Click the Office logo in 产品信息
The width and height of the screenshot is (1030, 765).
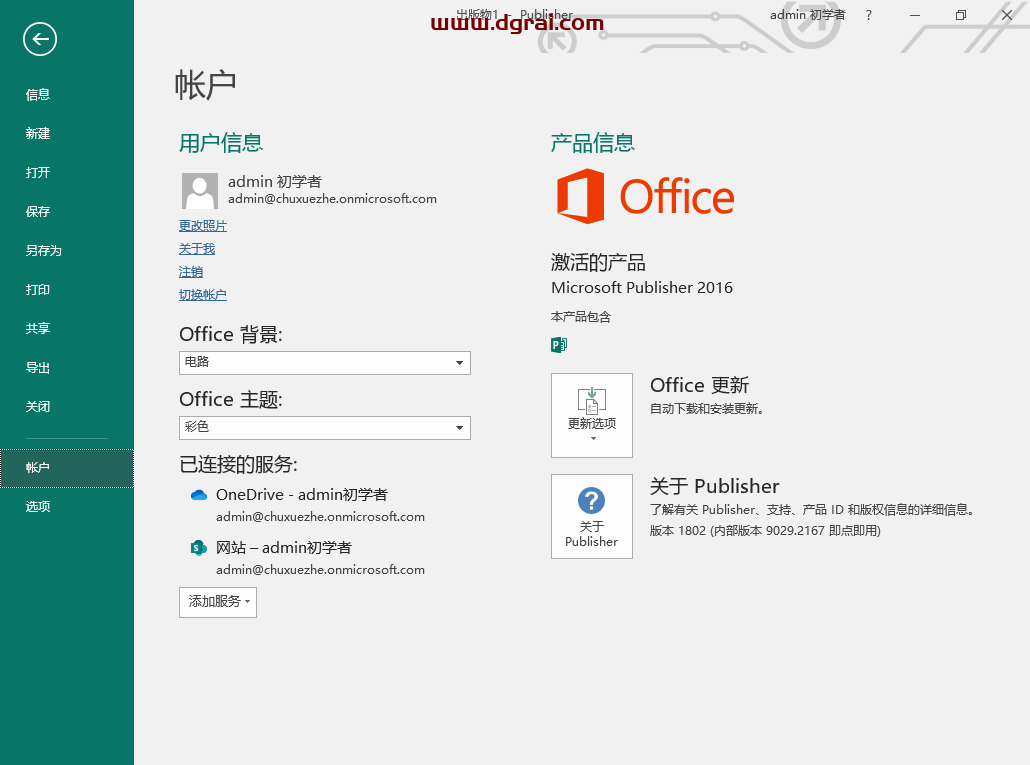(645, 196)
